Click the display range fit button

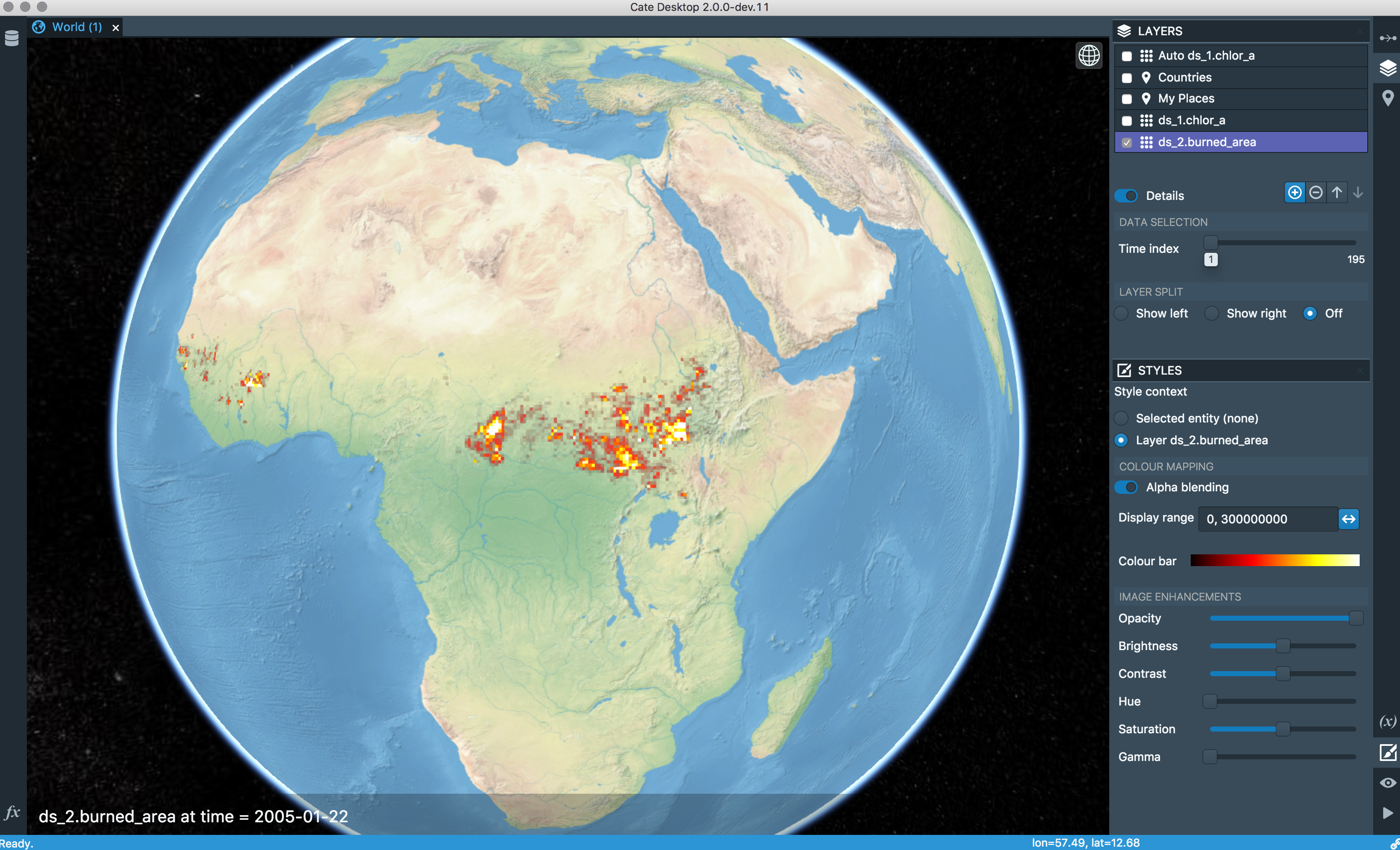1348,519
